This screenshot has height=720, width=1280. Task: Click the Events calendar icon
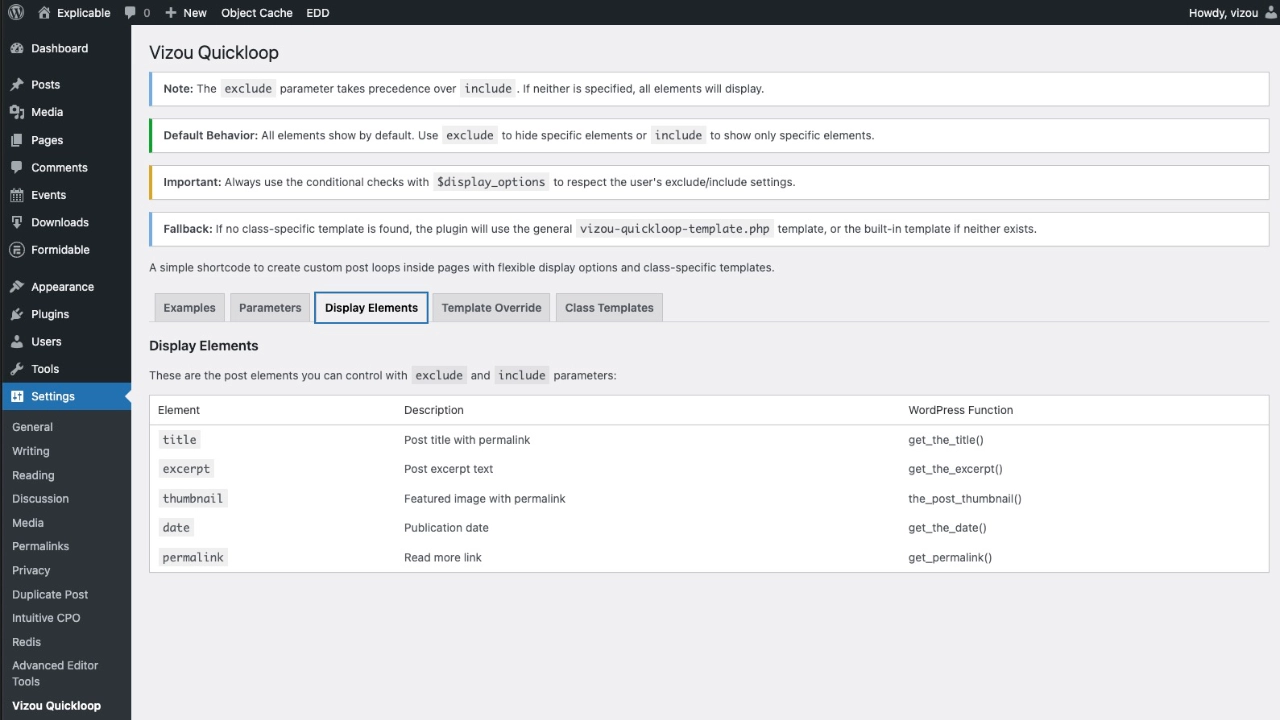pos(17,195)
